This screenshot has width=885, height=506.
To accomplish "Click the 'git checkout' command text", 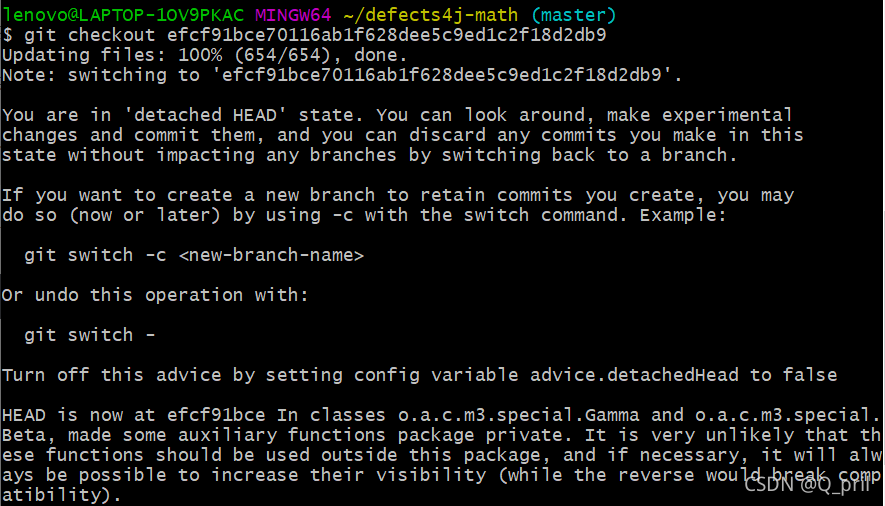I will [90, 35].
